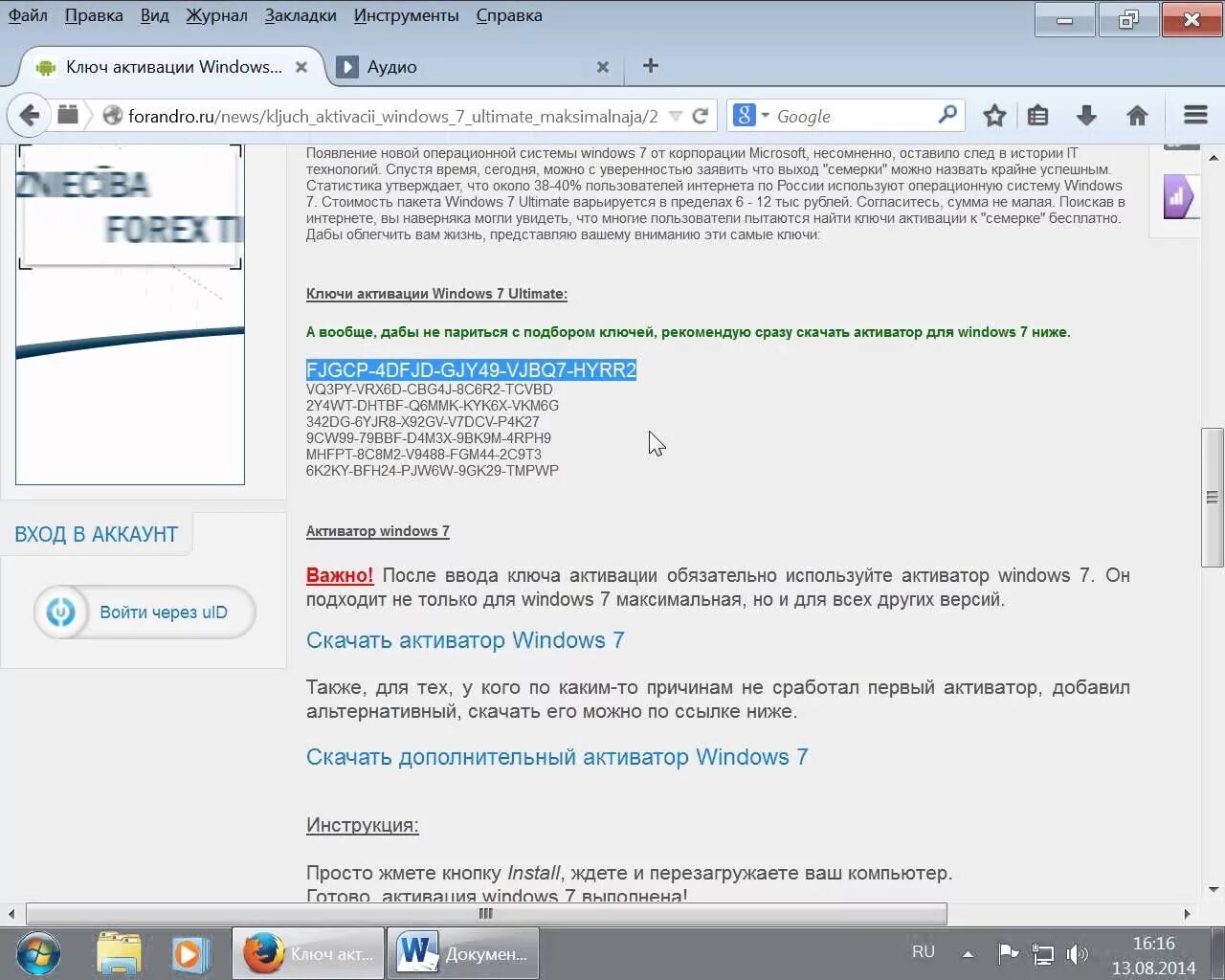Click the FOREX banner advertisement
This screenshot has height=980, width=1225.
[x=130, y=314]
